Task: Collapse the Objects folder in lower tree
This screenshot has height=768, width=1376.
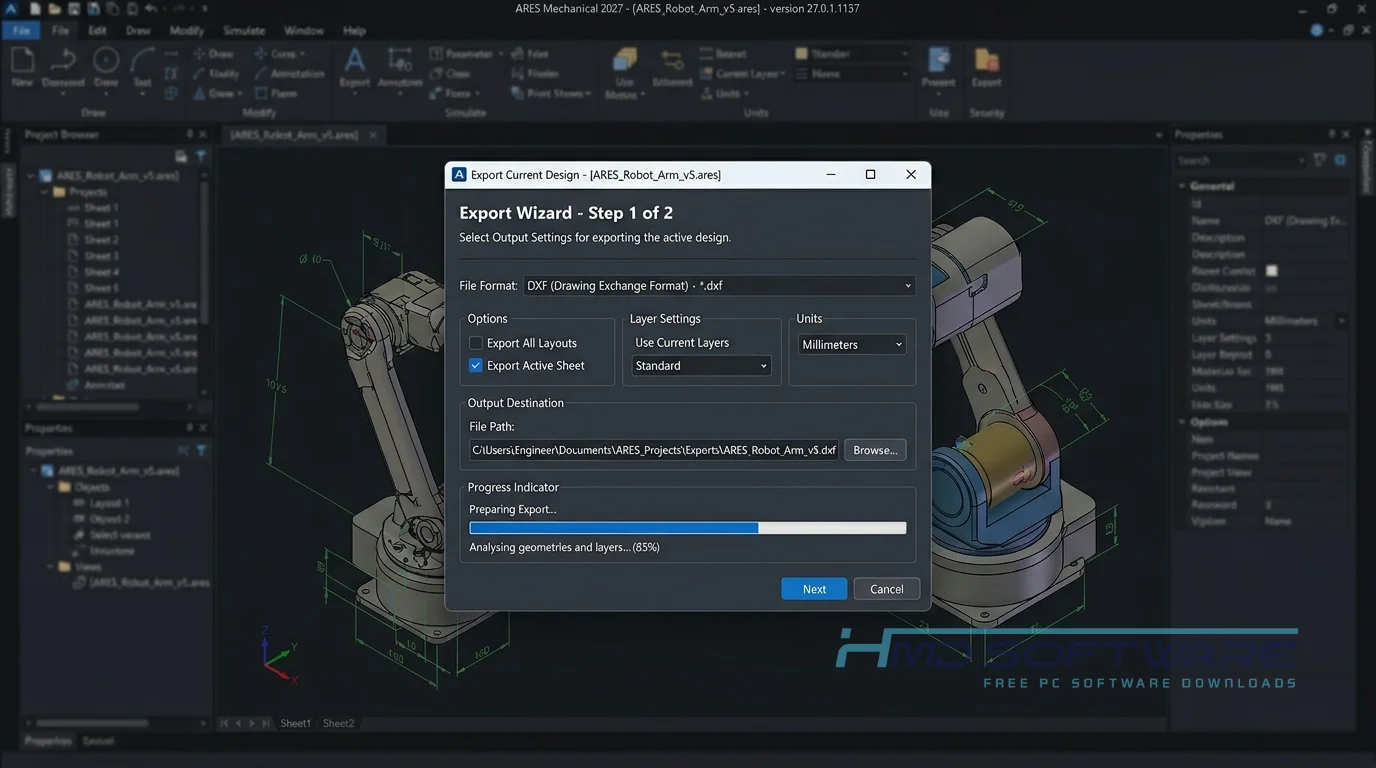Action: (51, 487)
